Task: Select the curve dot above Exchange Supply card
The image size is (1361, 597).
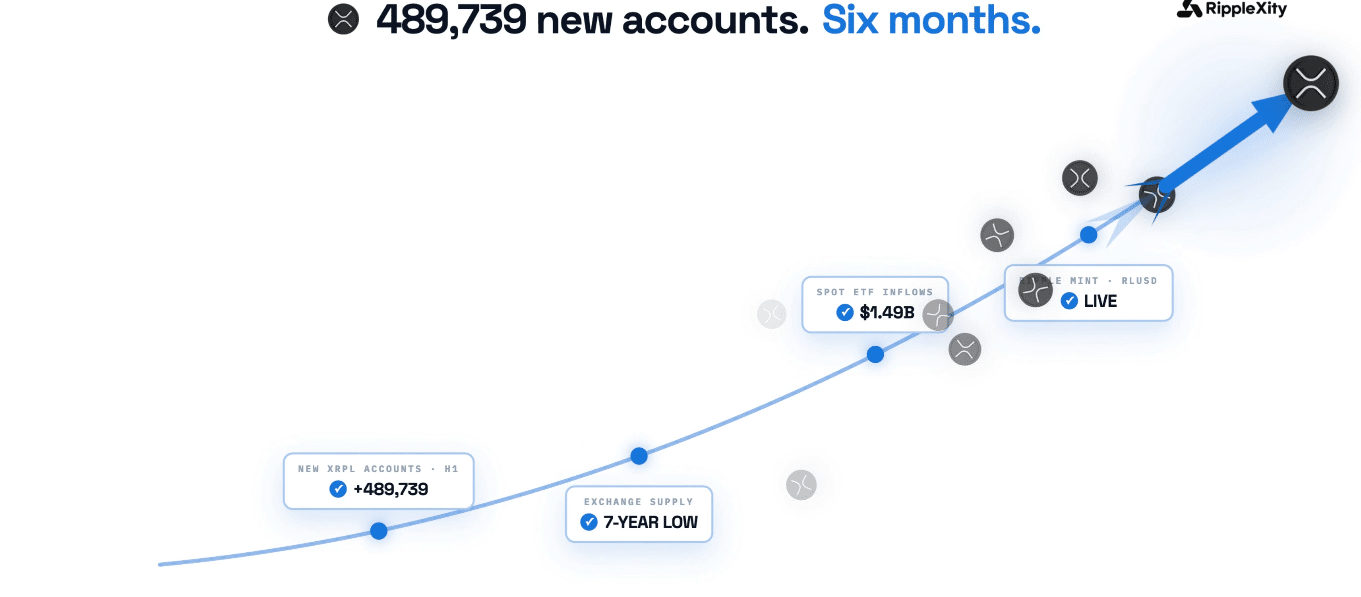Action: click(639, 456)
